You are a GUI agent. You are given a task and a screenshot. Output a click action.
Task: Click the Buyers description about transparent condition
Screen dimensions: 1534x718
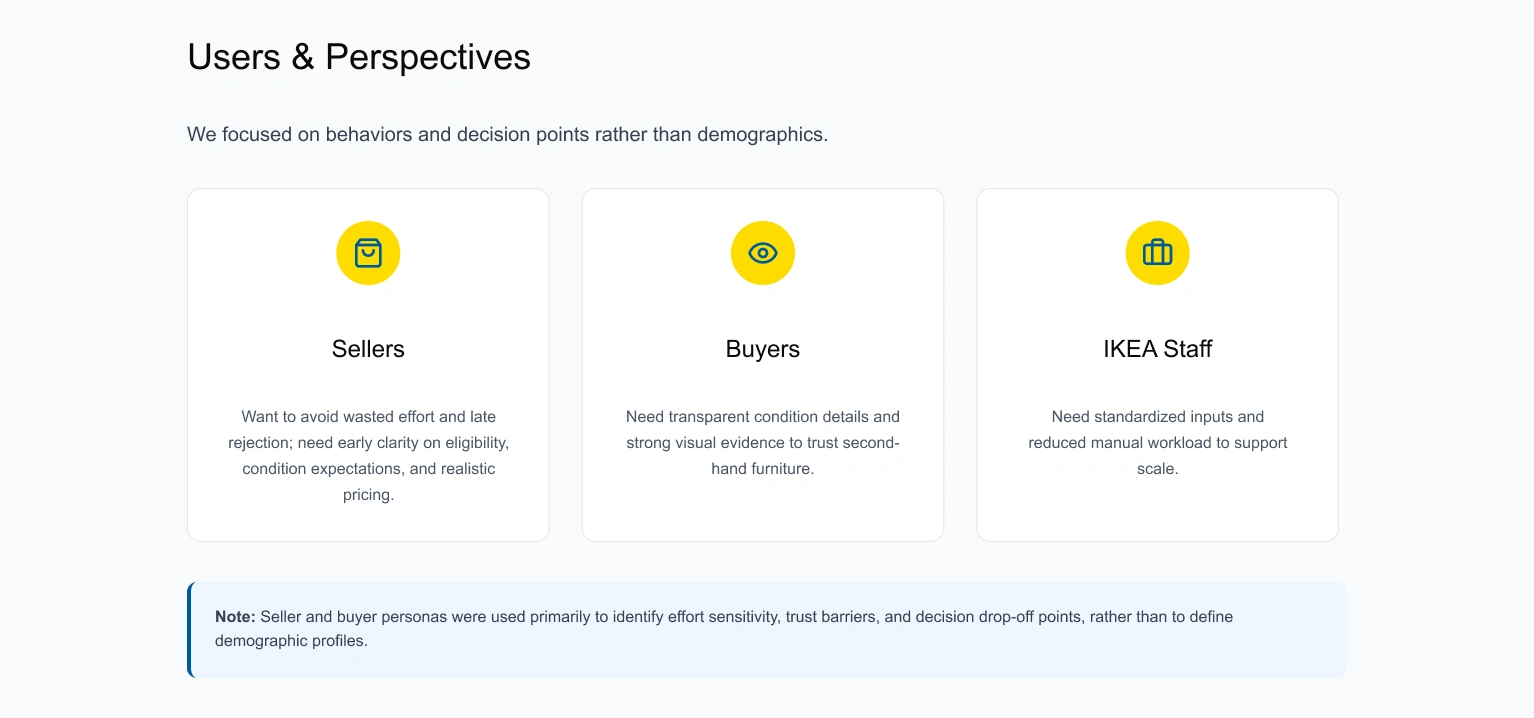click(763, 442)
